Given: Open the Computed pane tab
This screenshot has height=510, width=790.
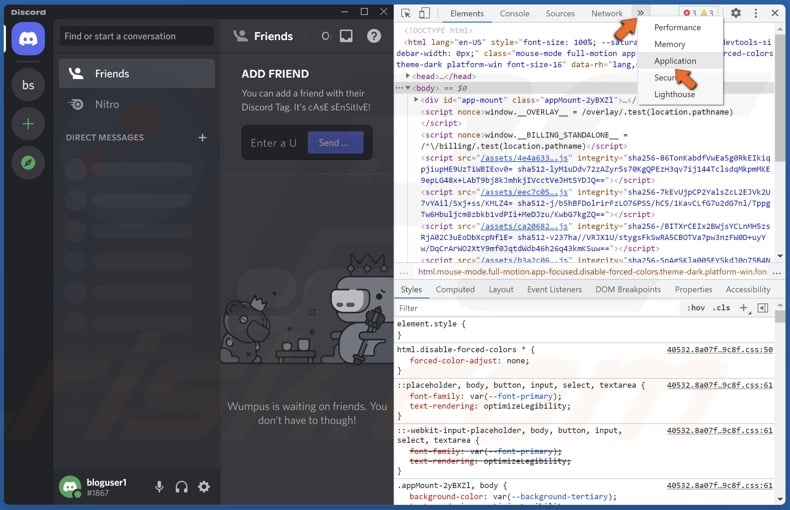Looking at the screenshot, I should click(455, 289).
